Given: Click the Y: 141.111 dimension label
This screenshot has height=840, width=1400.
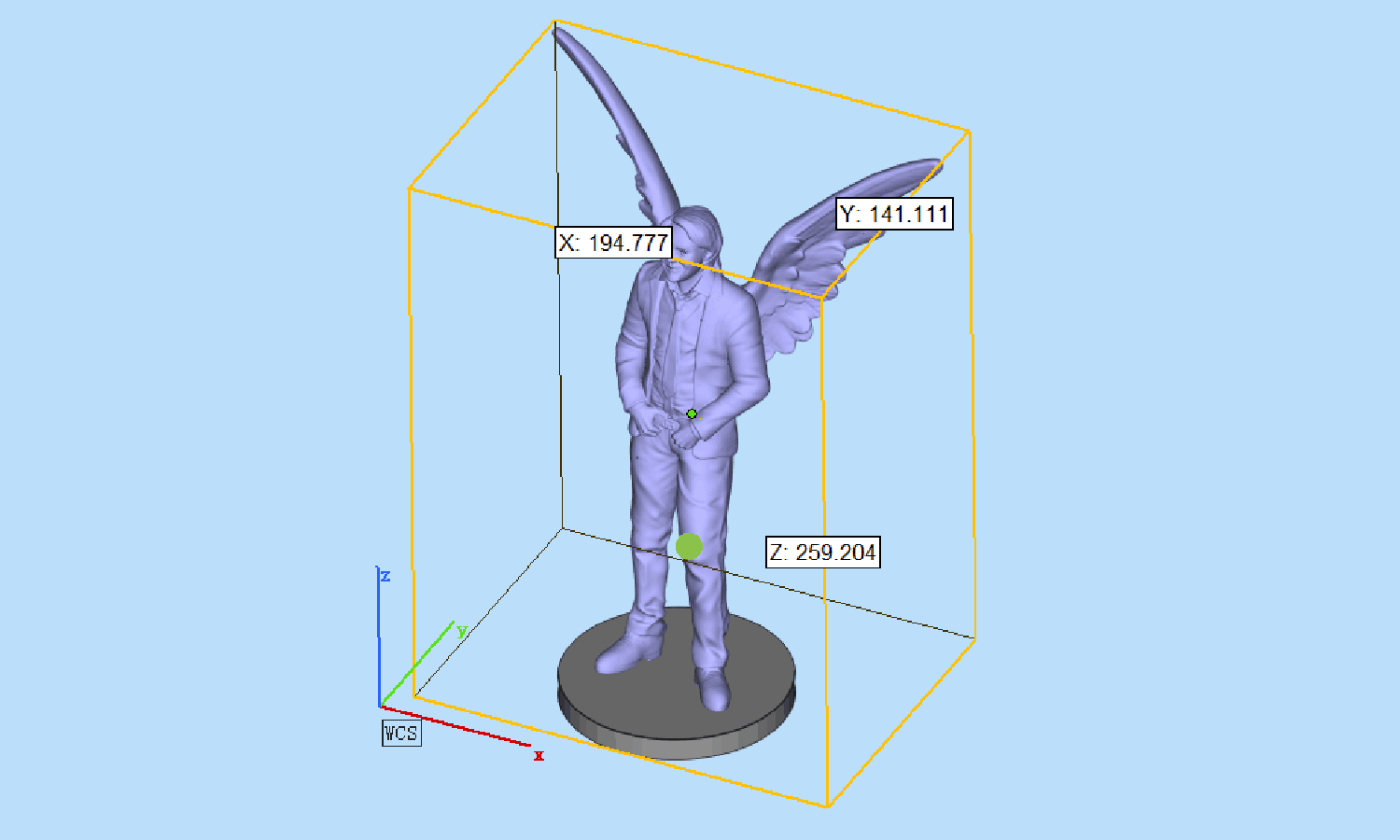Looking at the screenshot, I should point(894,214).
